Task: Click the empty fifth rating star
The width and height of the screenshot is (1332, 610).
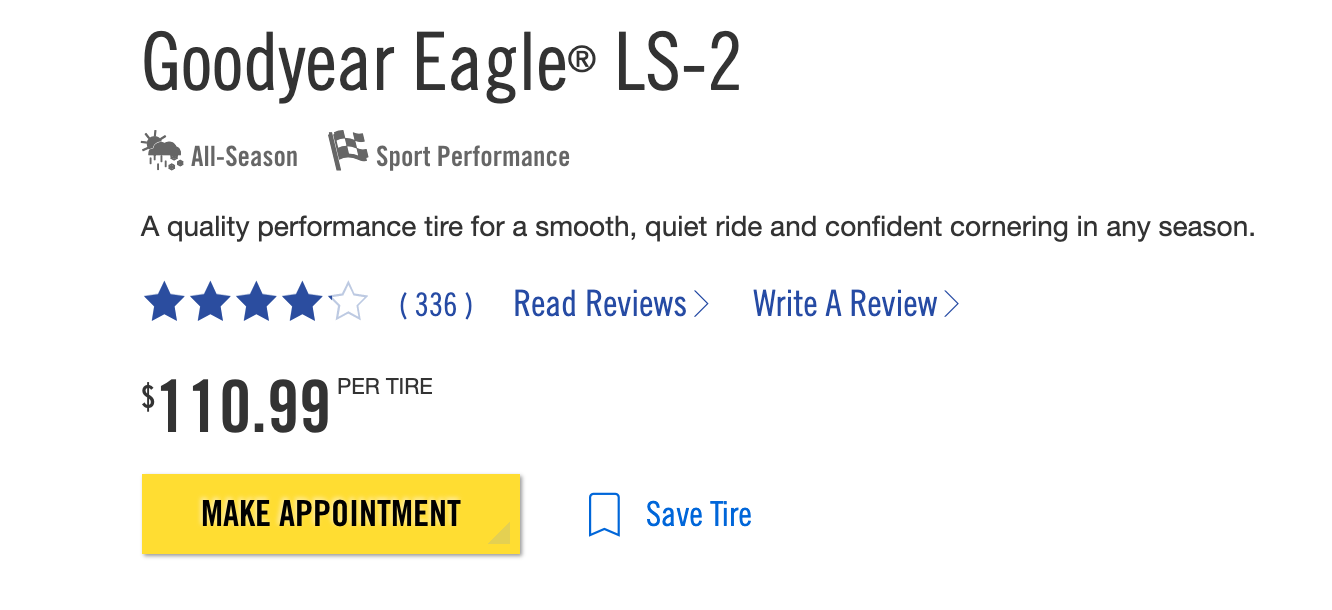Action: tap(348, 302)
